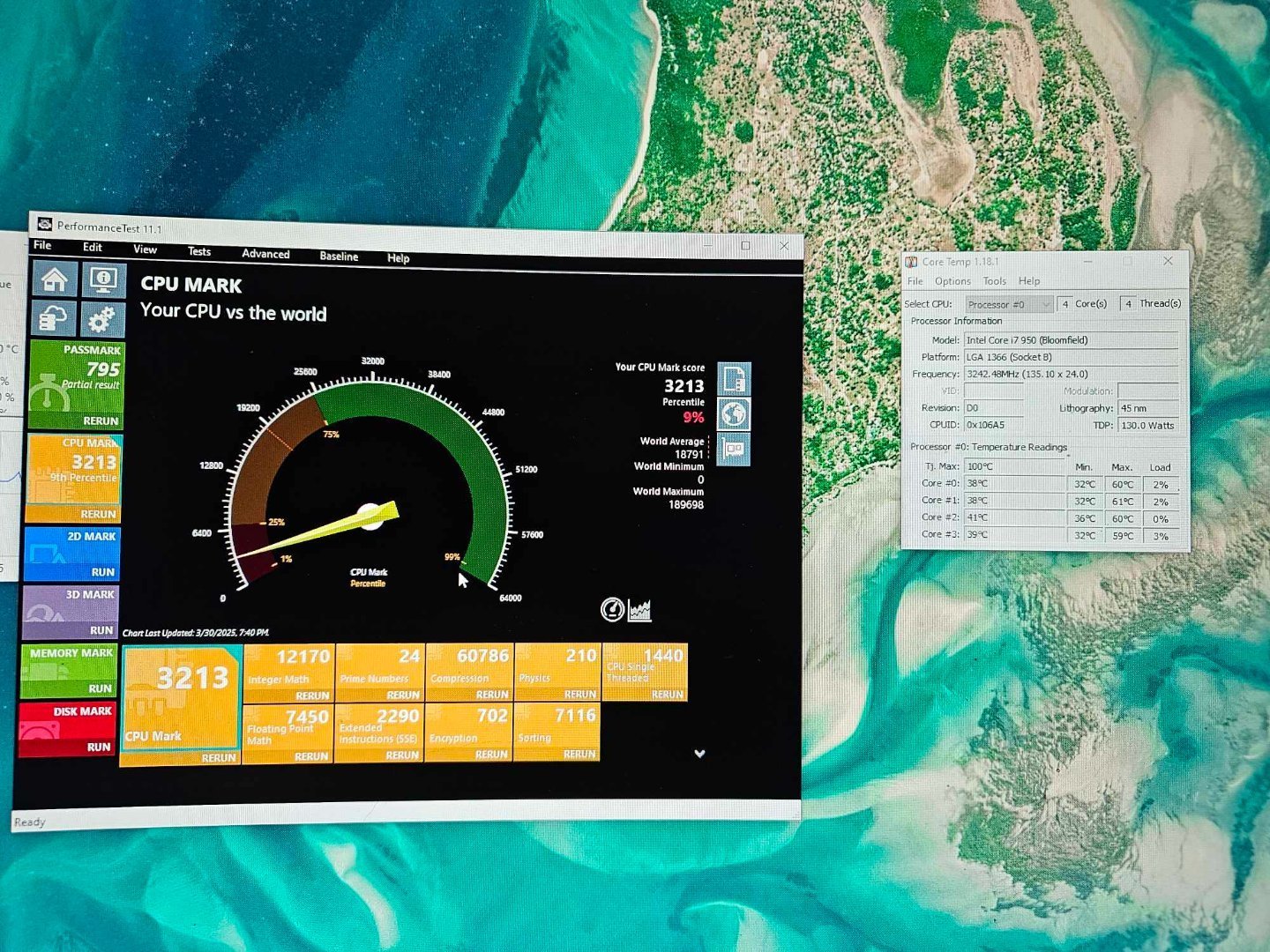Open the Advanced menu
Image resolution: width=1270 pixels, height=952 pixels.
point(265,254)
